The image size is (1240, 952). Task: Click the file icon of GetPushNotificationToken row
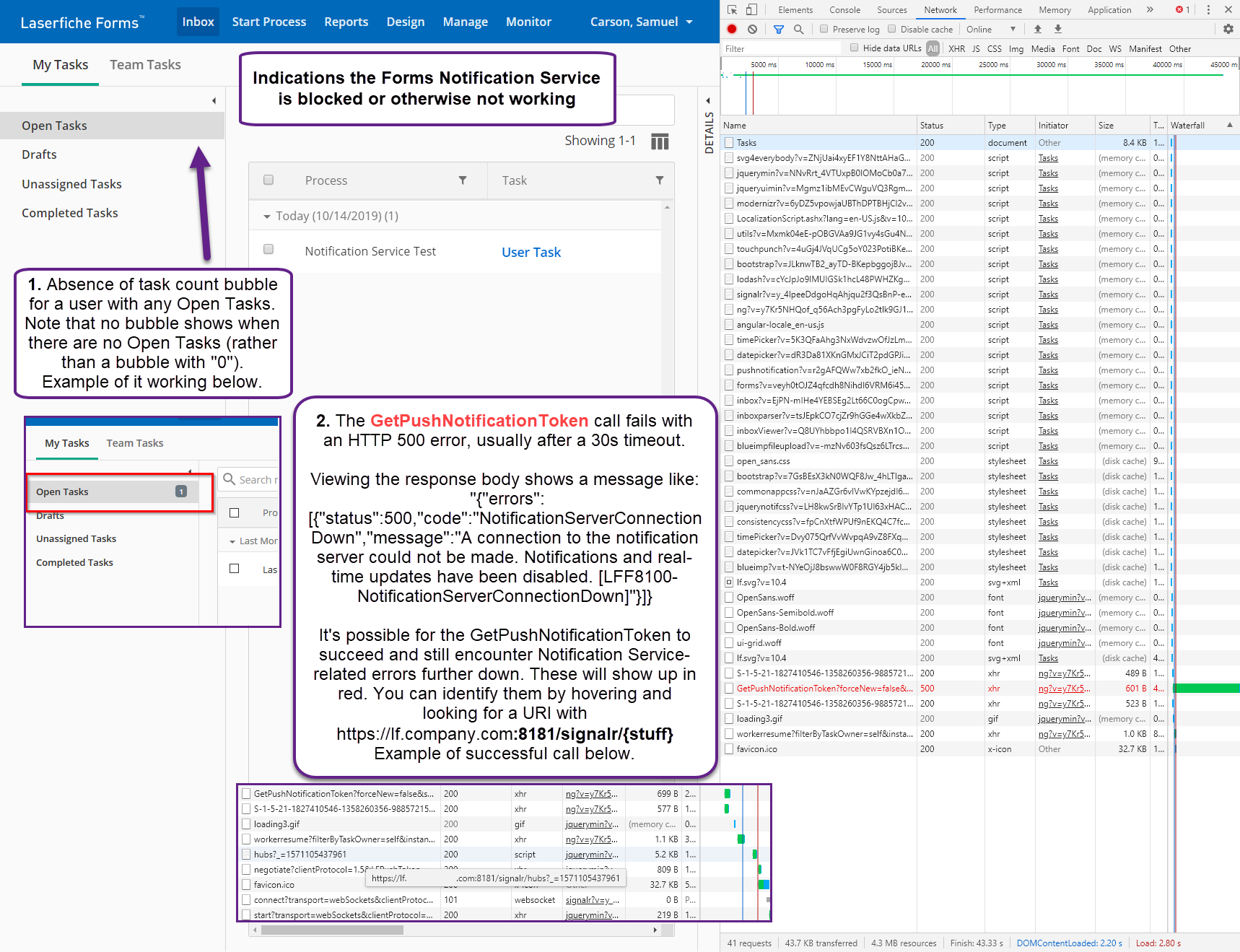click(729, 689)
